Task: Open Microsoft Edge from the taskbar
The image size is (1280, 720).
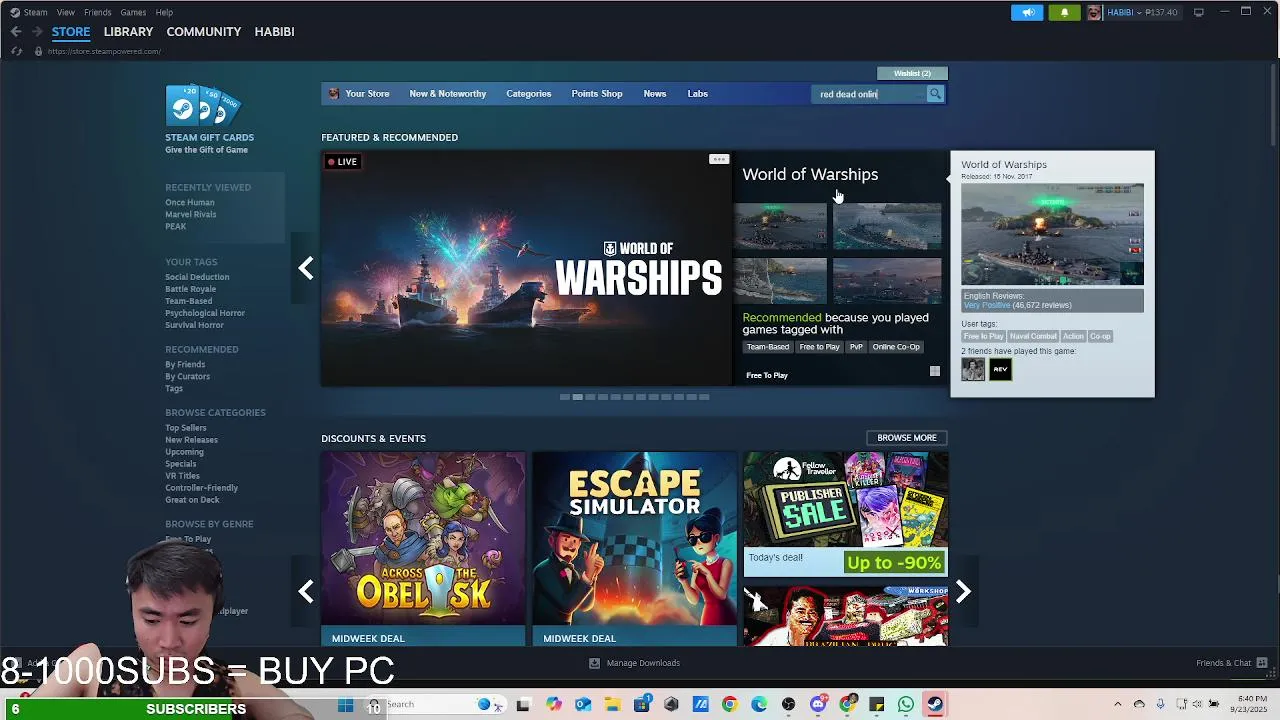Action: click(759, 705)
